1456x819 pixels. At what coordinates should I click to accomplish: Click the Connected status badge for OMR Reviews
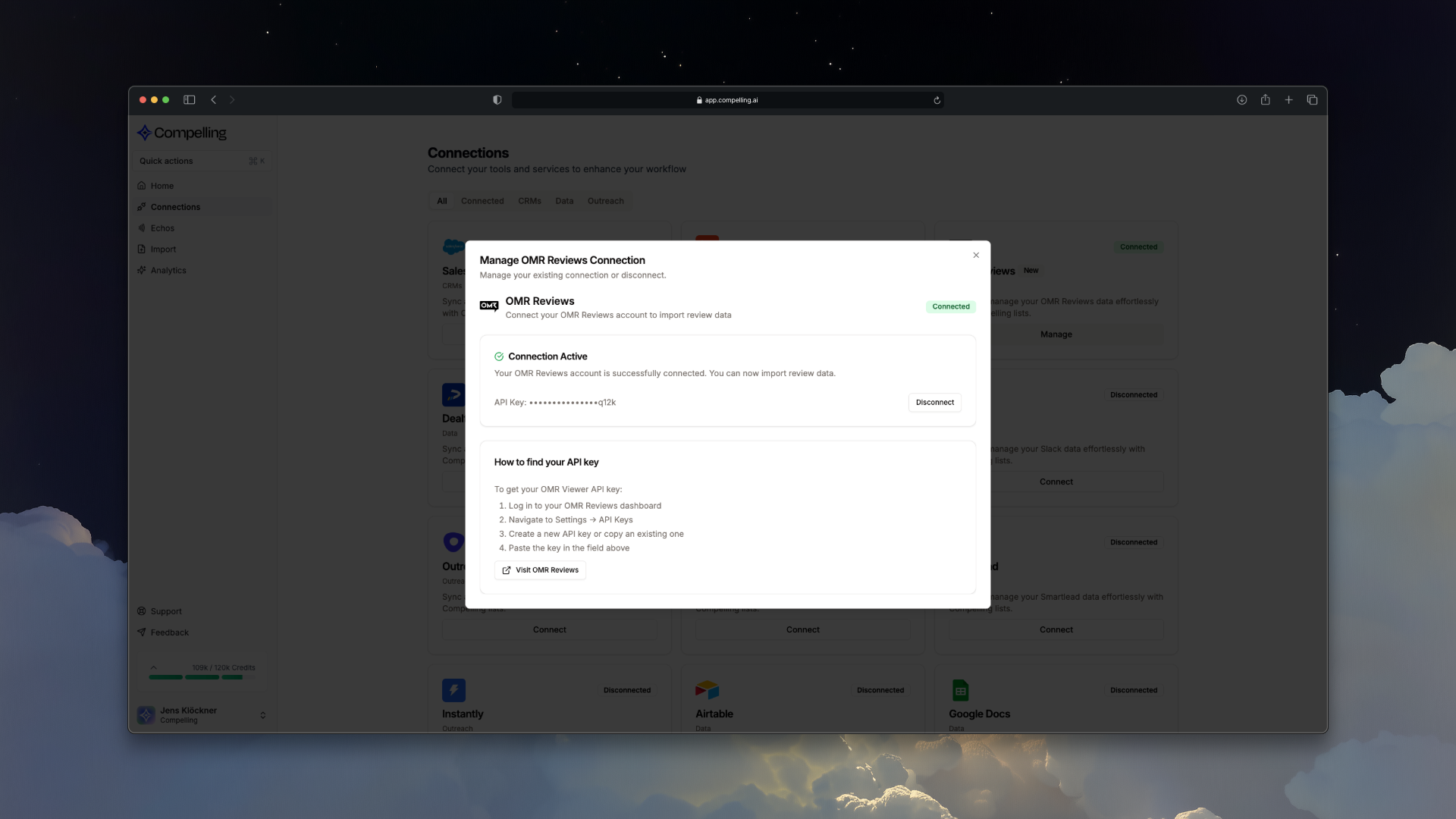tap(950, 306)
